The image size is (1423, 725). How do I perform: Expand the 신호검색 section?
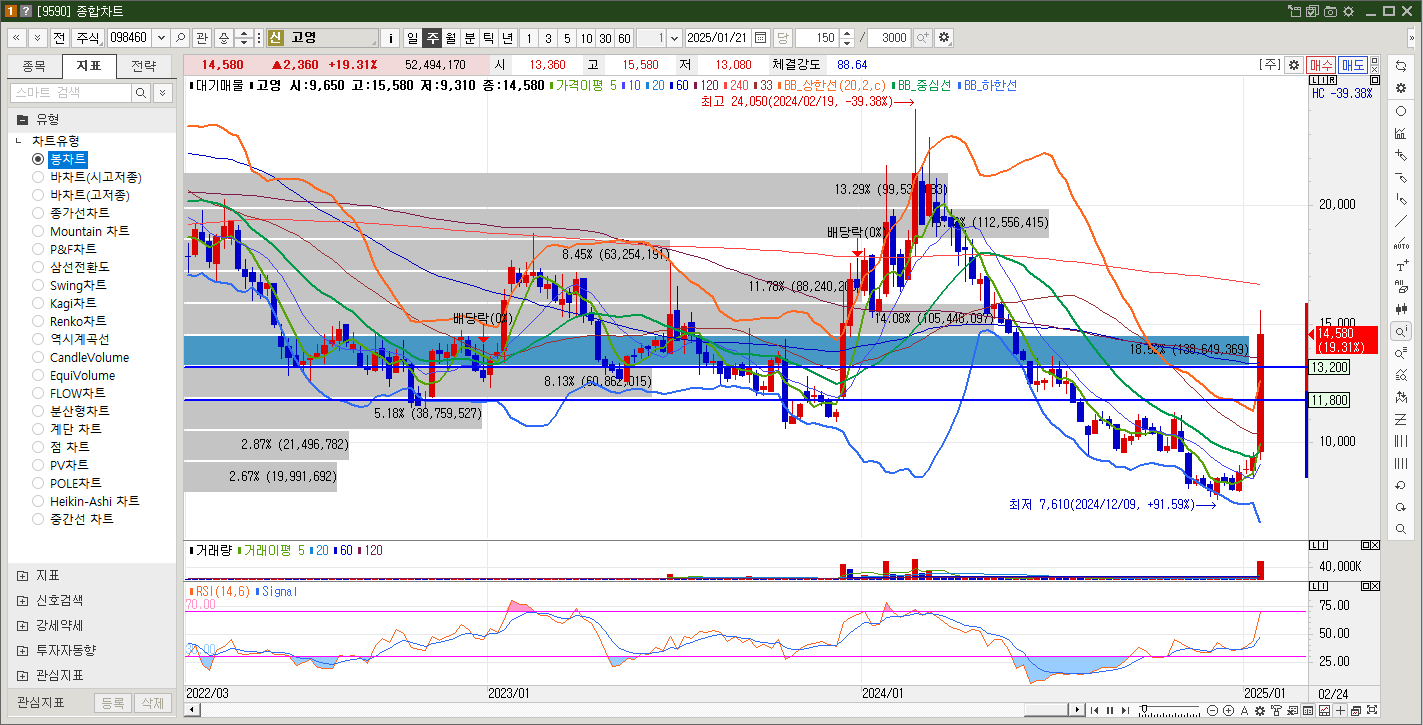pyautogui.click(x=22, y=601)
